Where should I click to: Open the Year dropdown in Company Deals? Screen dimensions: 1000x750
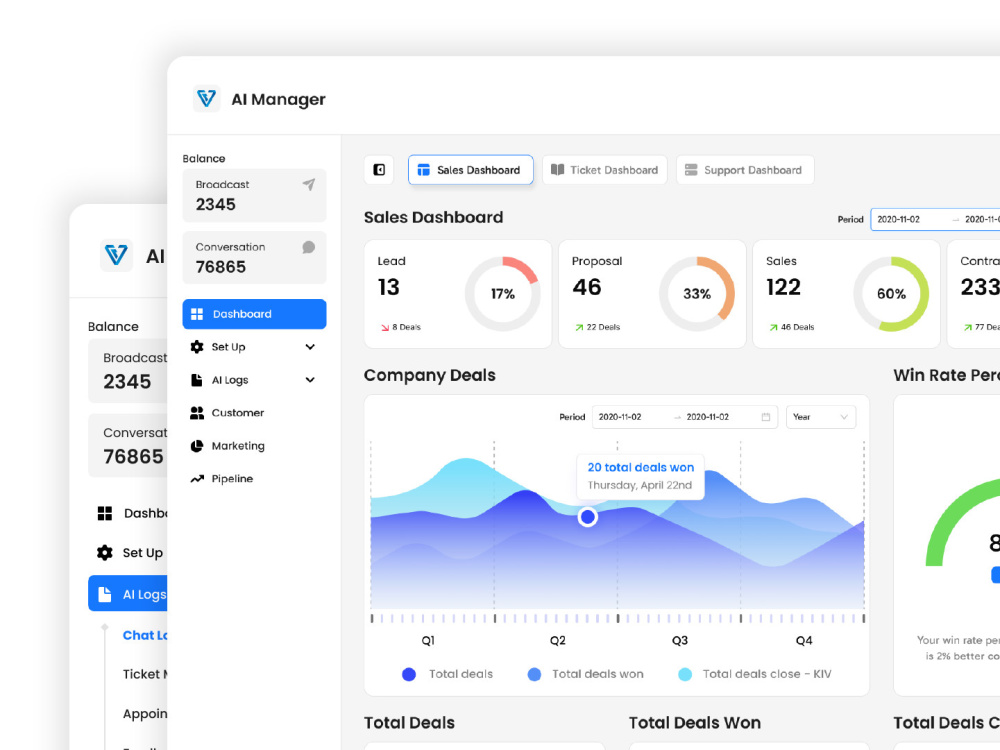(821, 417)
